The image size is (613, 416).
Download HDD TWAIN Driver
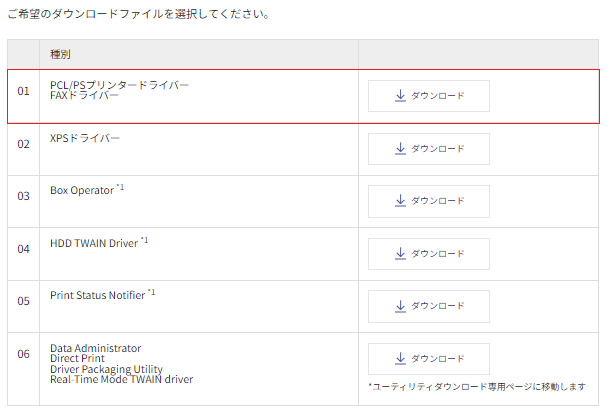pos(428,254)
